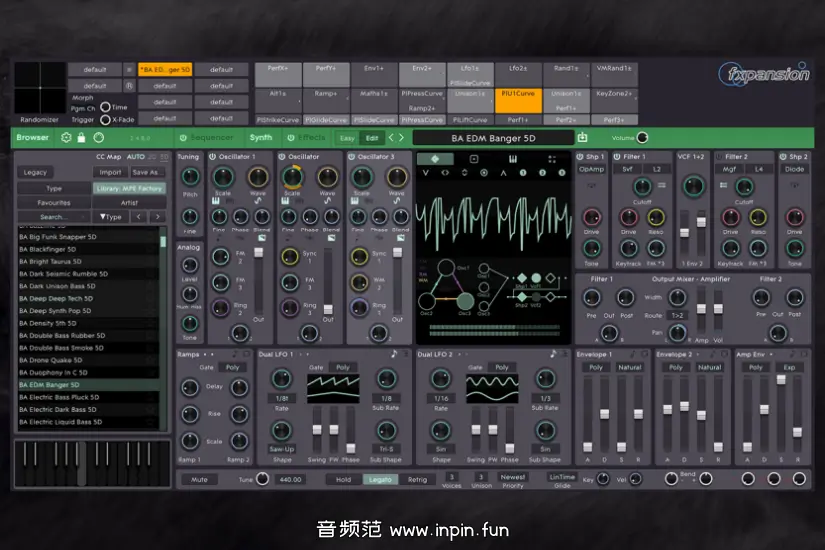This screenshot has height=550, width=825.
Task: Click the save preset icon beside preset name
Action: click(584, 138)
